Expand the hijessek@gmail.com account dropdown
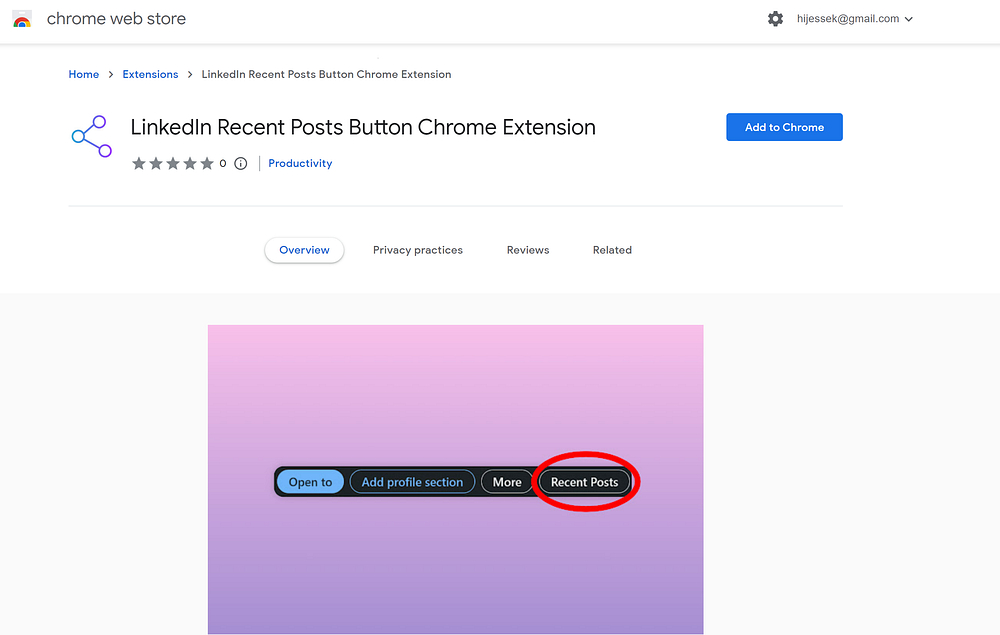 [x=855, y=19]
